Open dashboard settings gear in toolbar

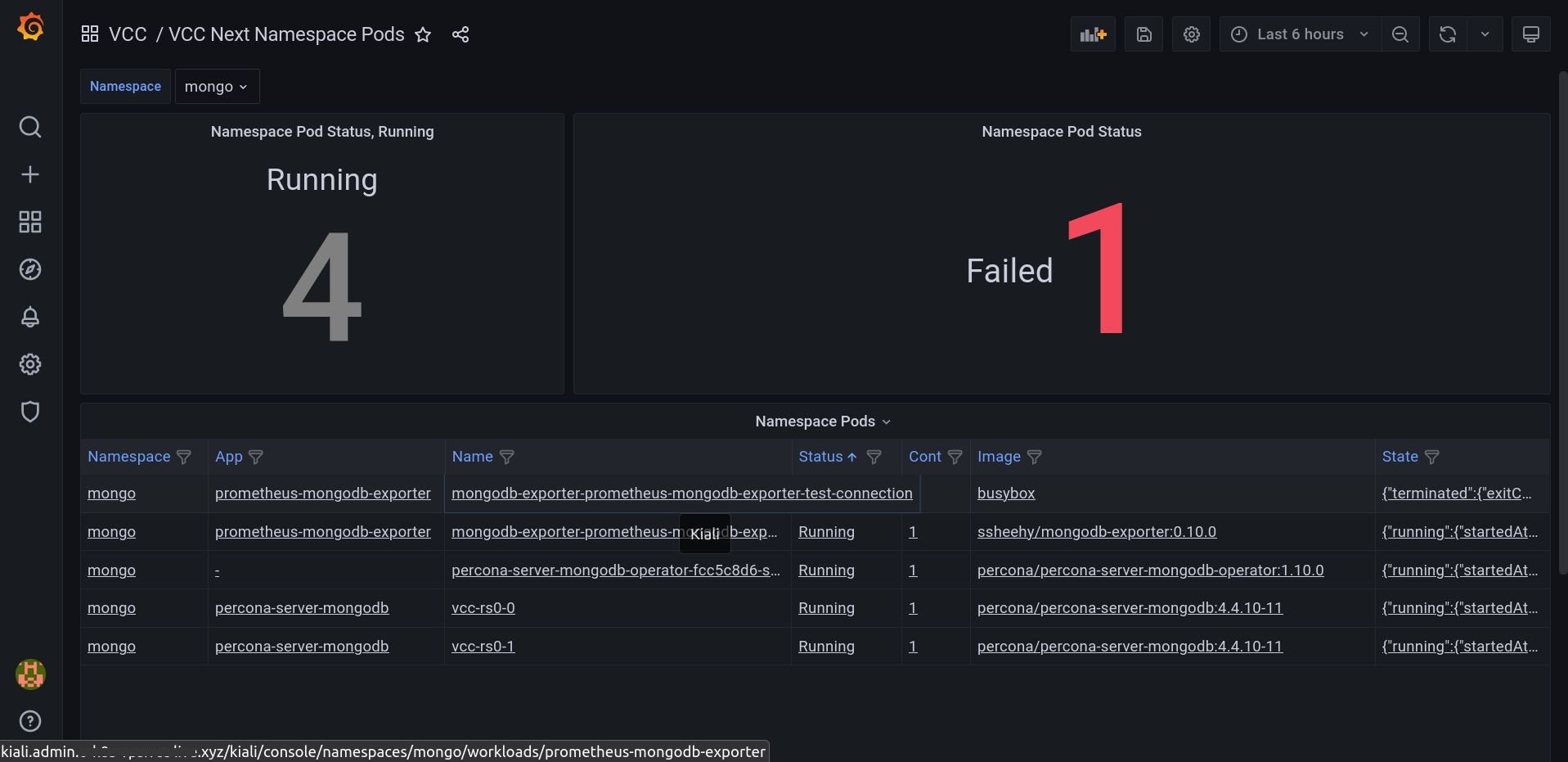[x=1192, y=34]
